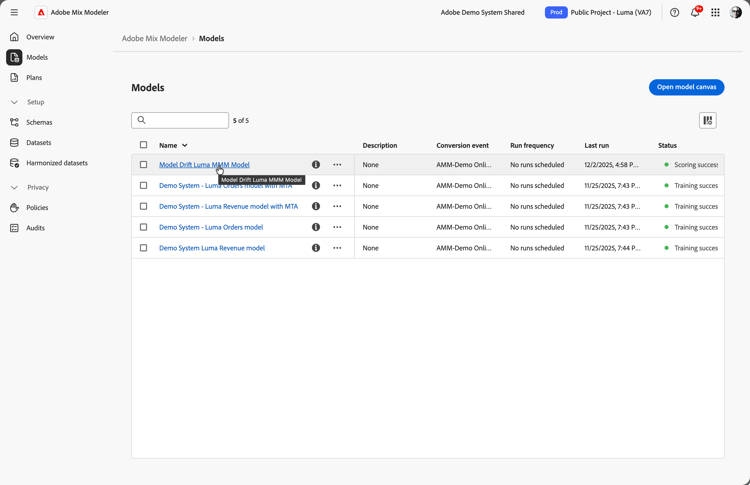Click the Run frequency column header
The image size is (750, 485).
tap(532, 145)
